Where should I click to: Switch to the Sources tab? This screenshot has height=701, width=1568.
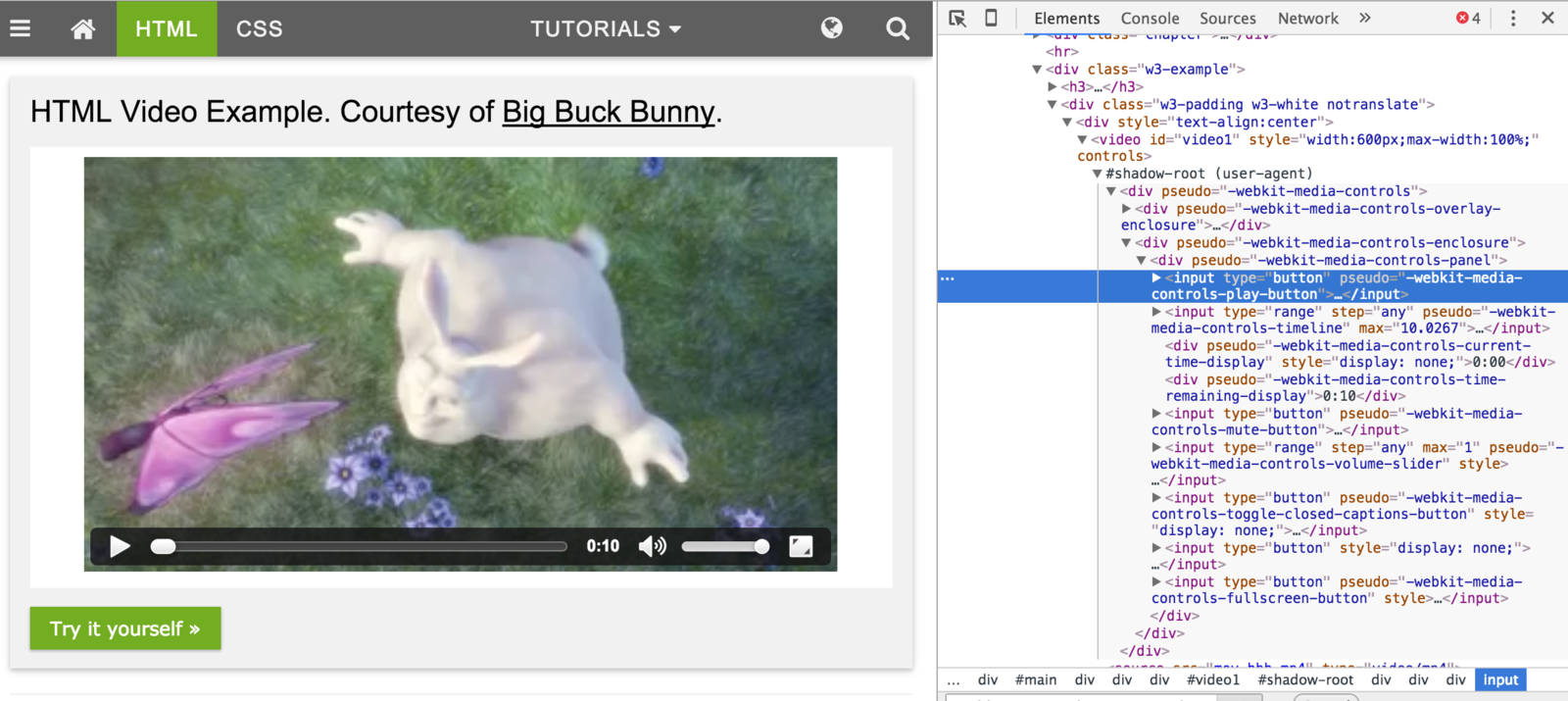coord(1227,18)
